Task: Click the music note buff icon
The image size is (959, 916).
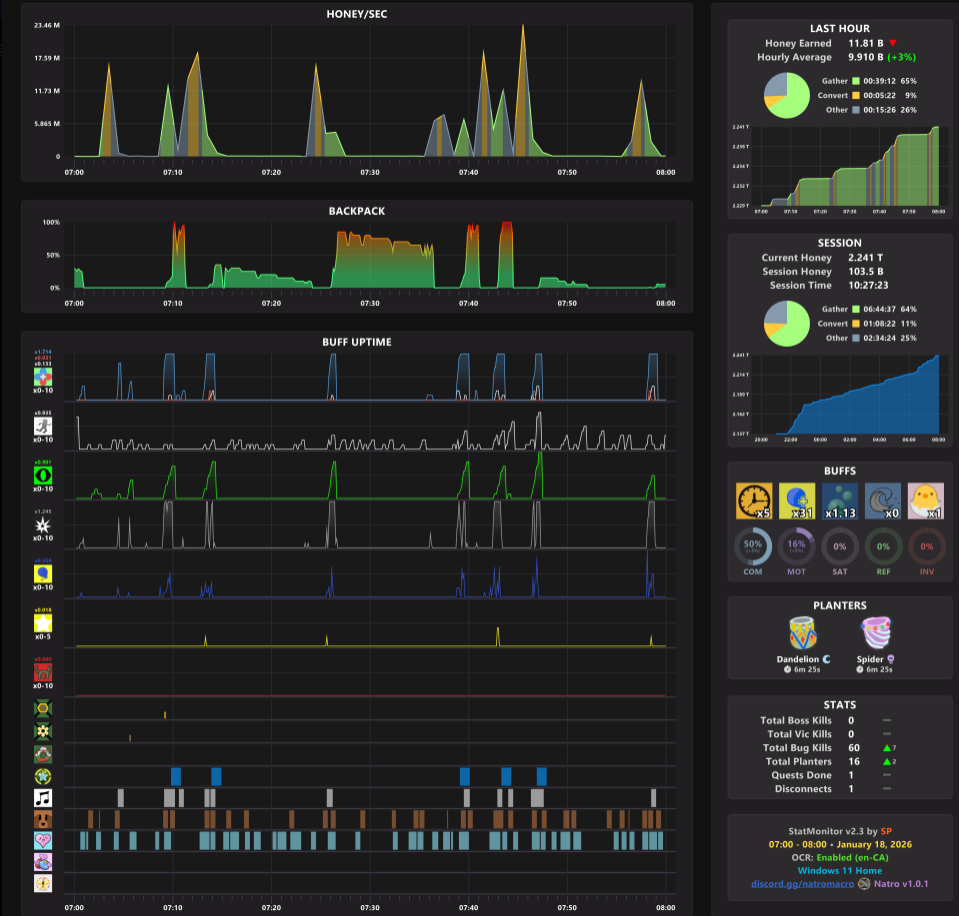Action: (x=43, y=797)
